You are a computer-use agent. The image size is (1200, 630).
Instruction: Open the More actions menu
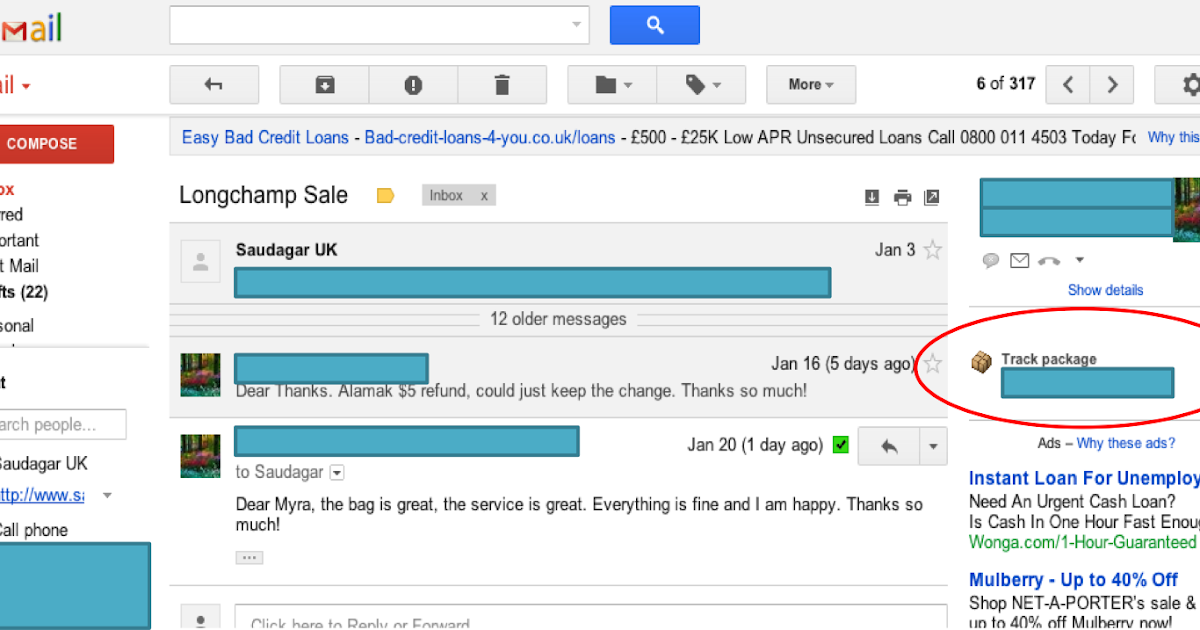click(811, 85)
